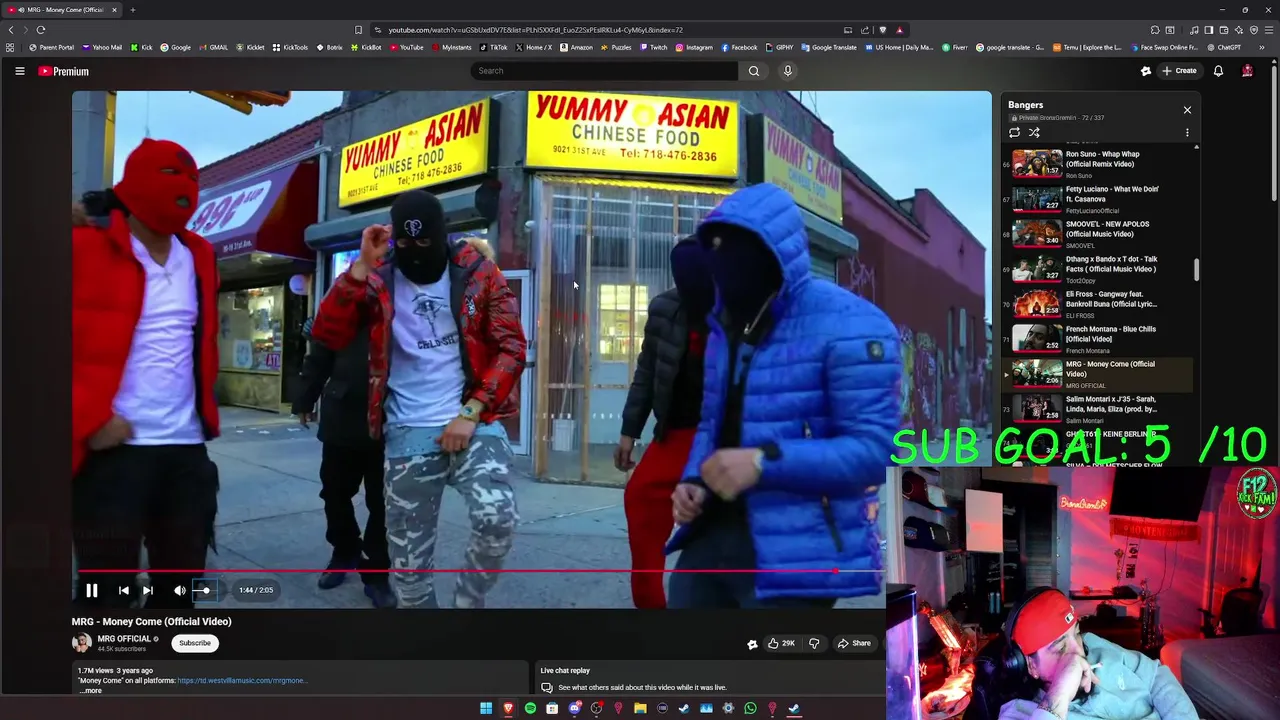Open the account avatar menu
1280x720 pixels.
[1247, 71]
